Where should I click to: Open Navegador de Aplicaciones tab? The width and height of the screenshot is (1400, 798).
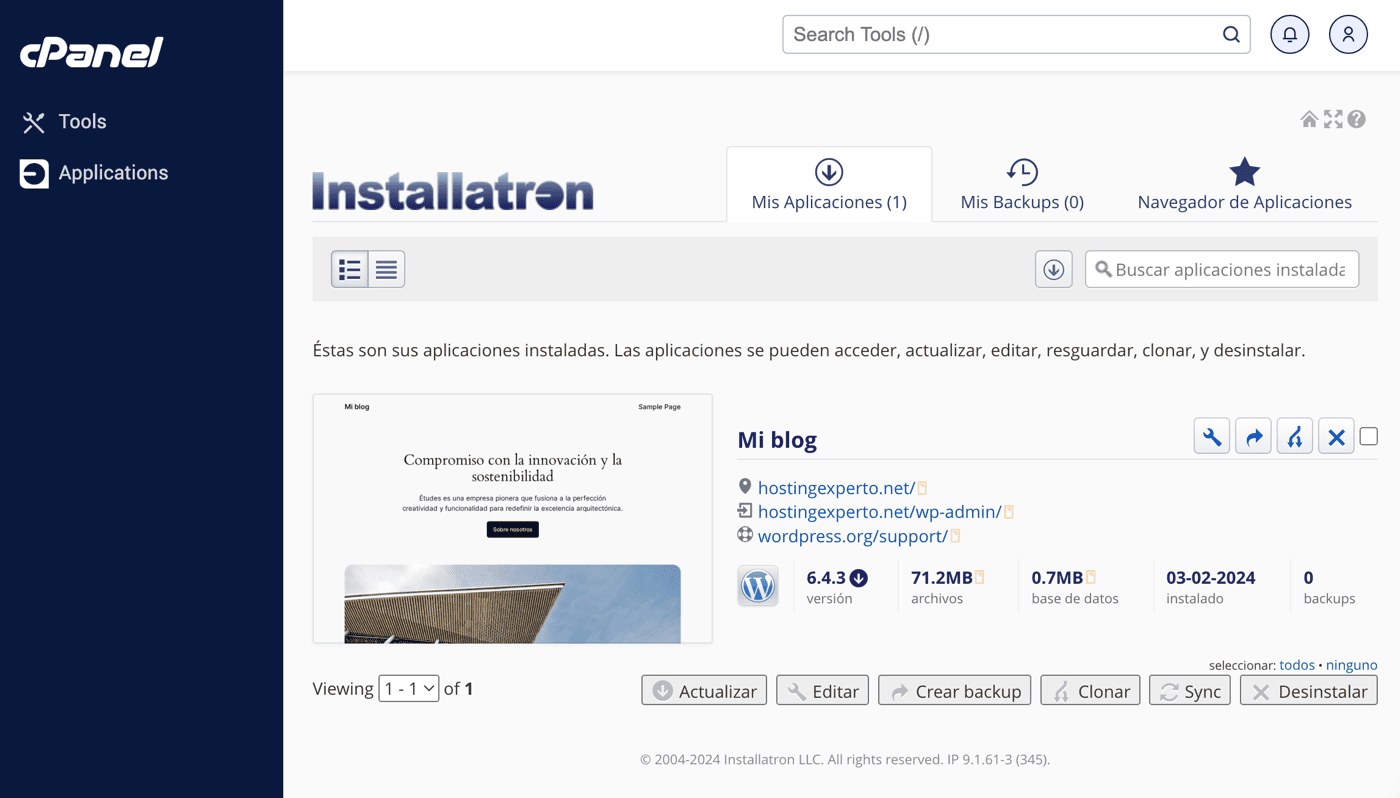tap(1244, 185)
